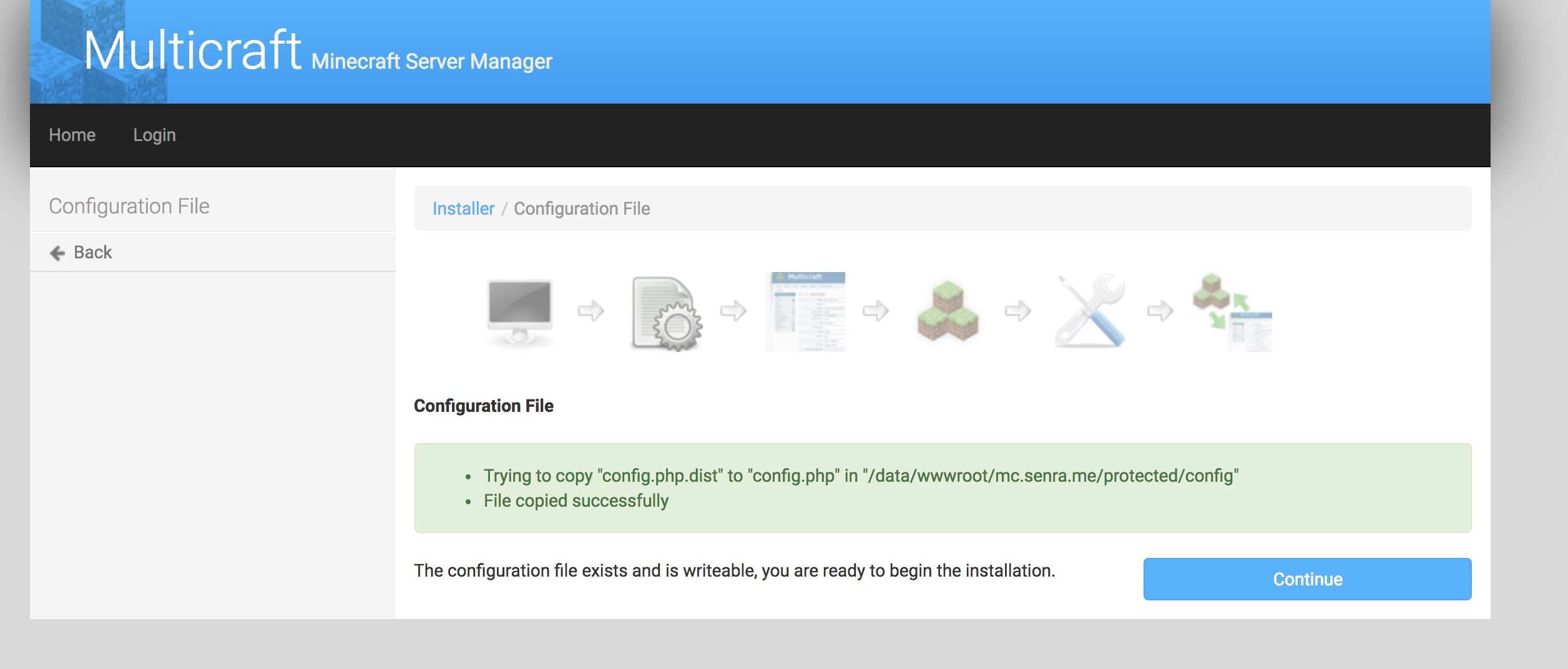Click the "File copied successfully" message
The width and height of the screenshot is (1568, 669).
point(576,501)
